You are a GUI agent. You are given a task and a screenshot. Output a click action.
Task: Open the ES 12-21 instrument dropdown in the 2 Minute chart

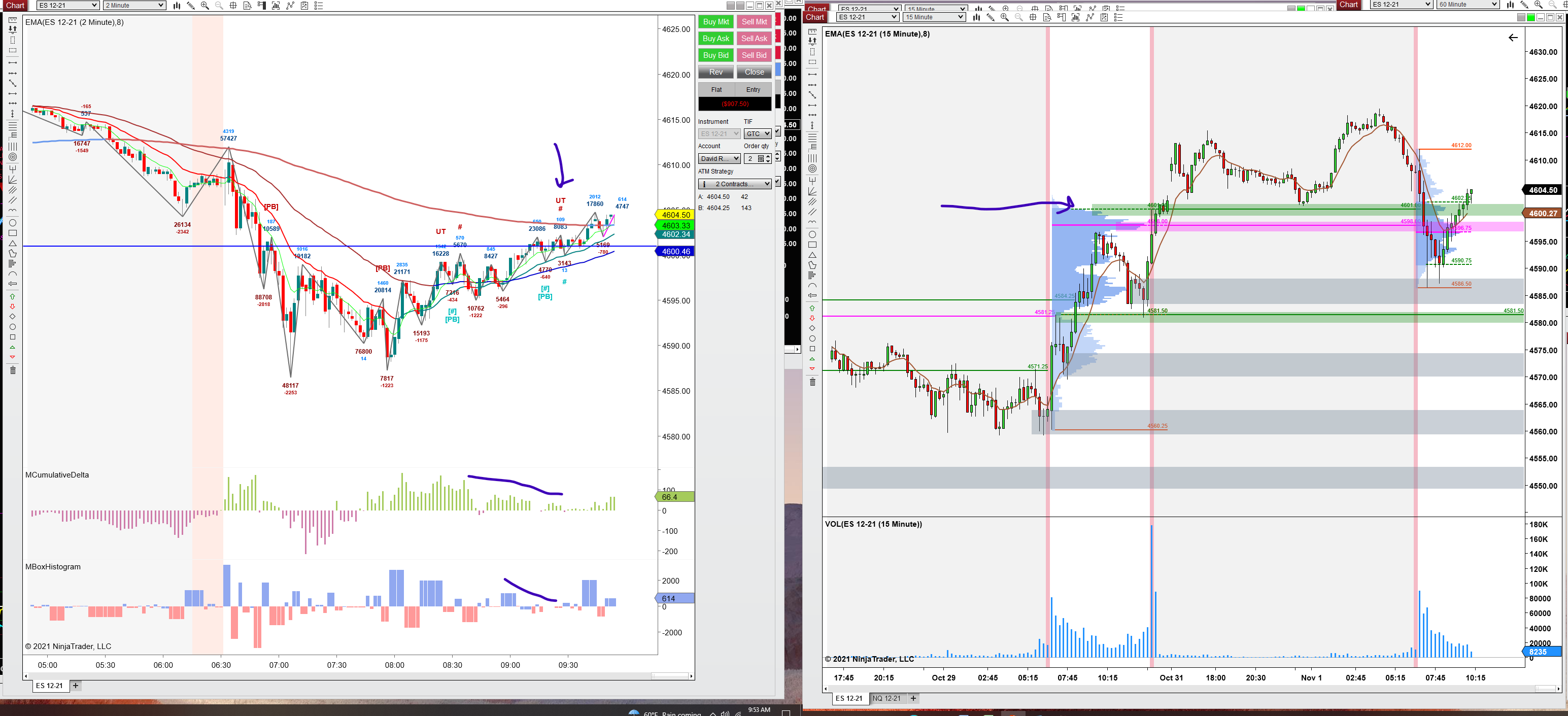[67, 6]
